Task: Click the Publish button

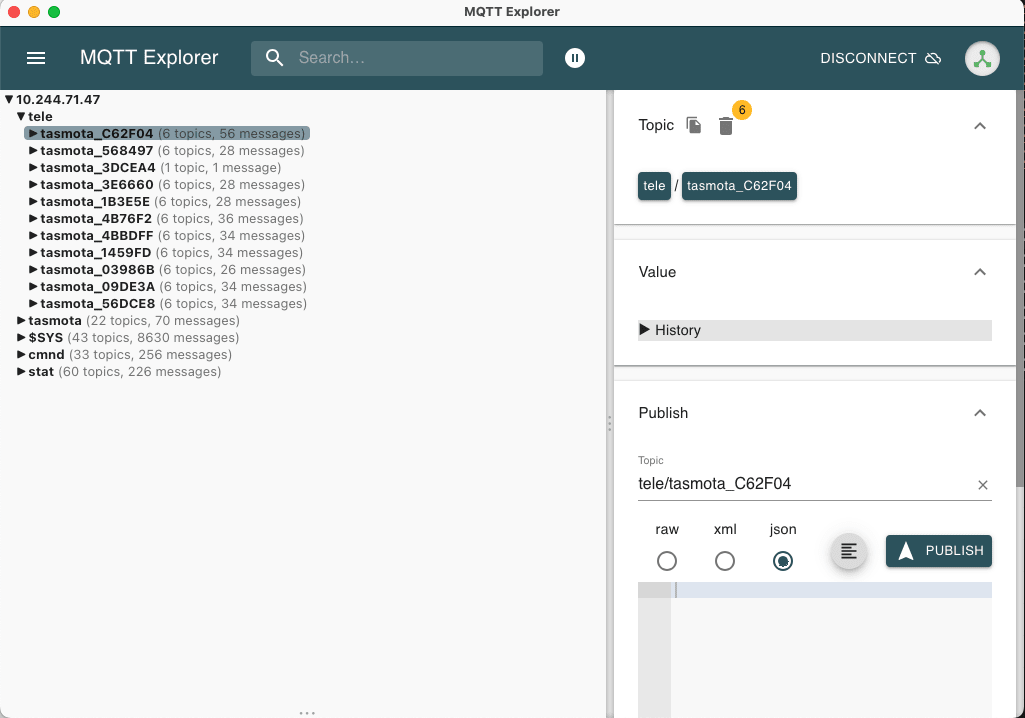Action: [939, 551]
